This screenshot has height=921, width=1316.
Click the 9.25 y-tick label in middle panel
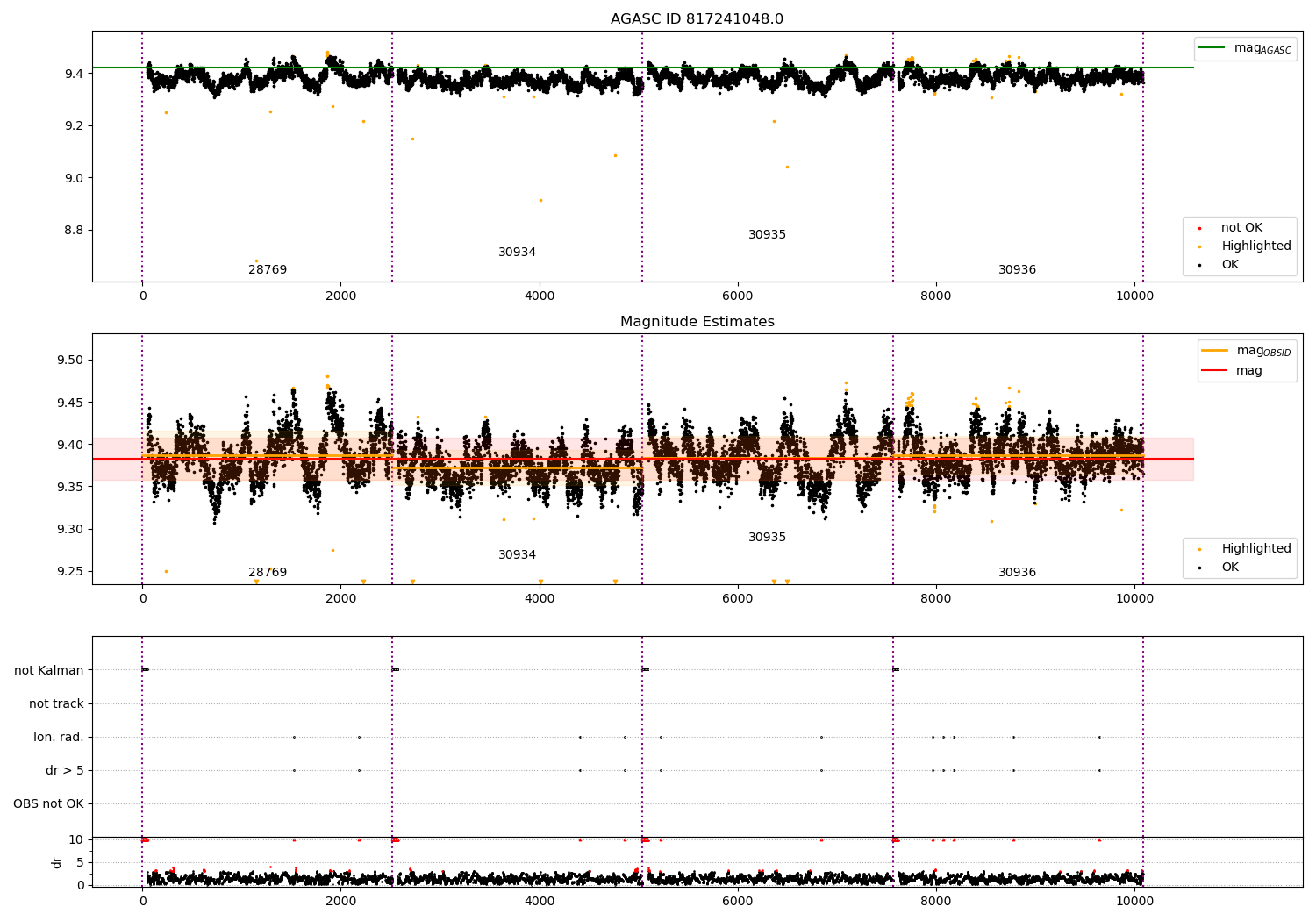[70, 571]
